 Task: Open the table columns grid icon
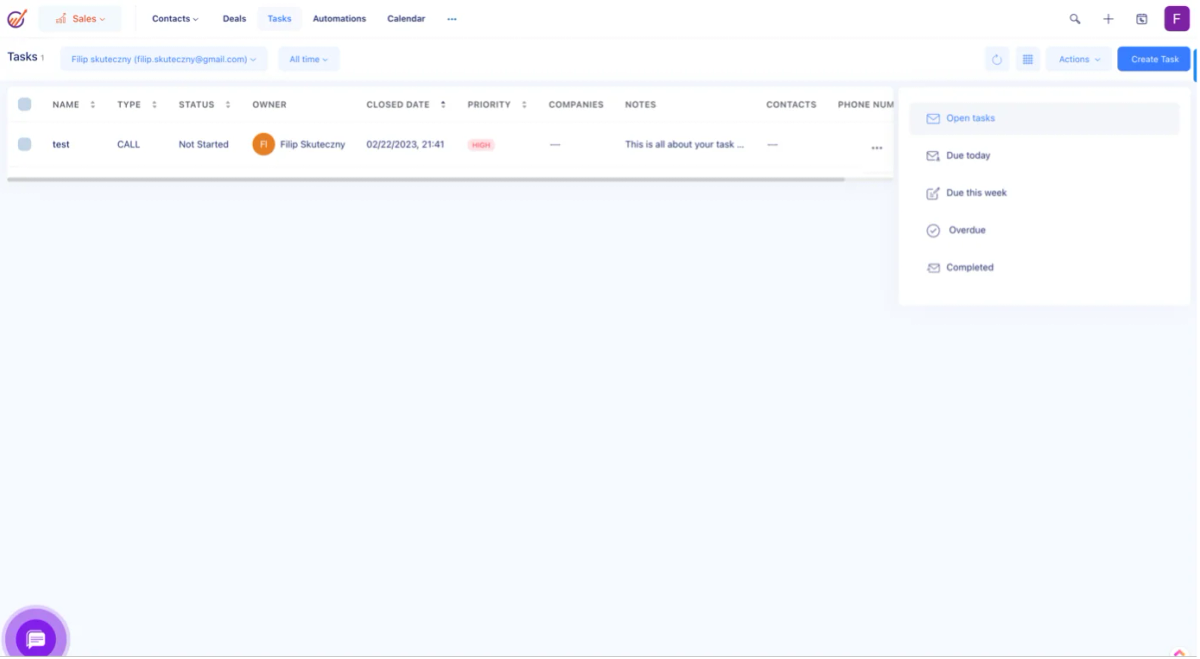[x=1027, y=59]
